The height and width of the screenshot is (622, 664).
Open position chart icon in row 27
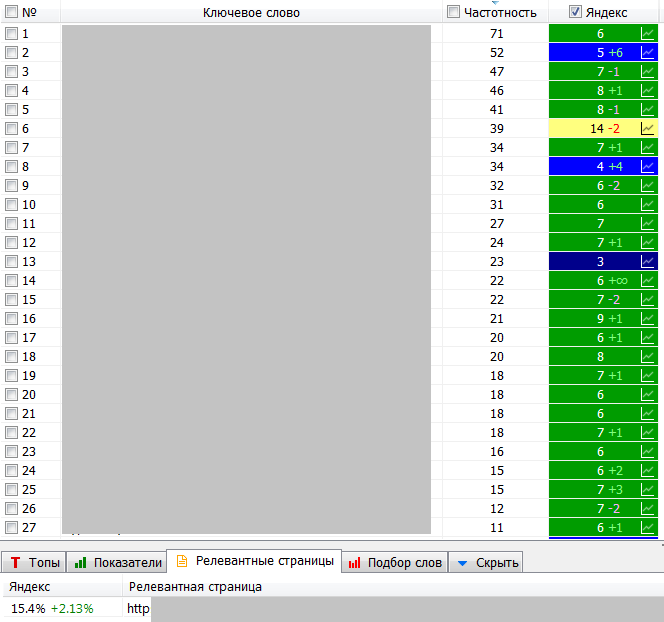pos(647,528)
